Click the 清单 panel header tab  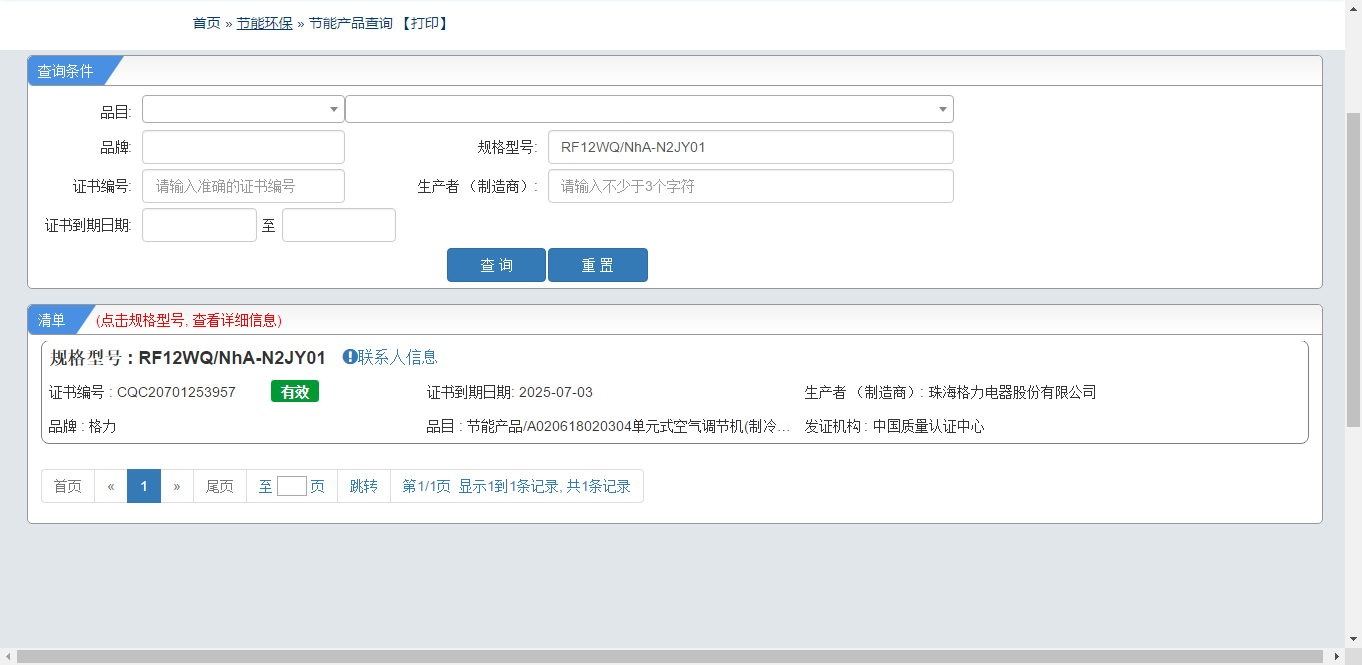pos(52,320)
